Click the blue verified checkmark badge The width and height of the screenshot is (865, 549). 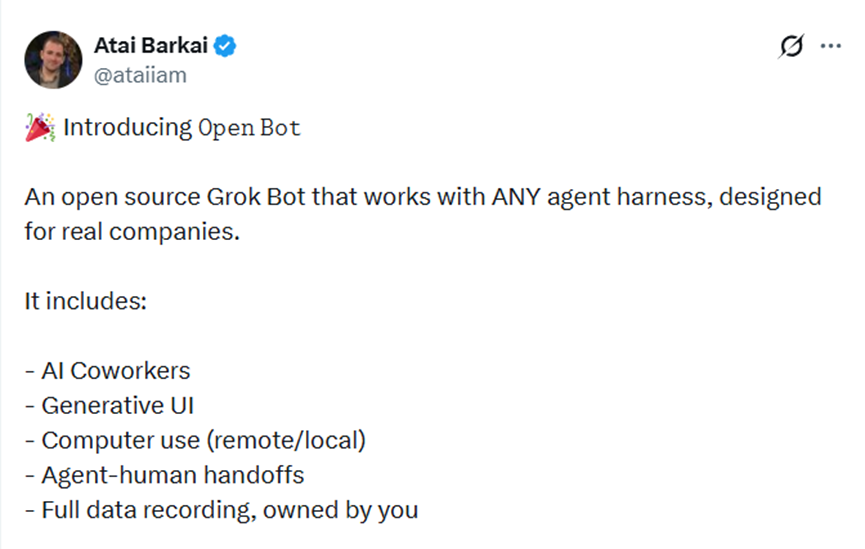pos(225,46)
